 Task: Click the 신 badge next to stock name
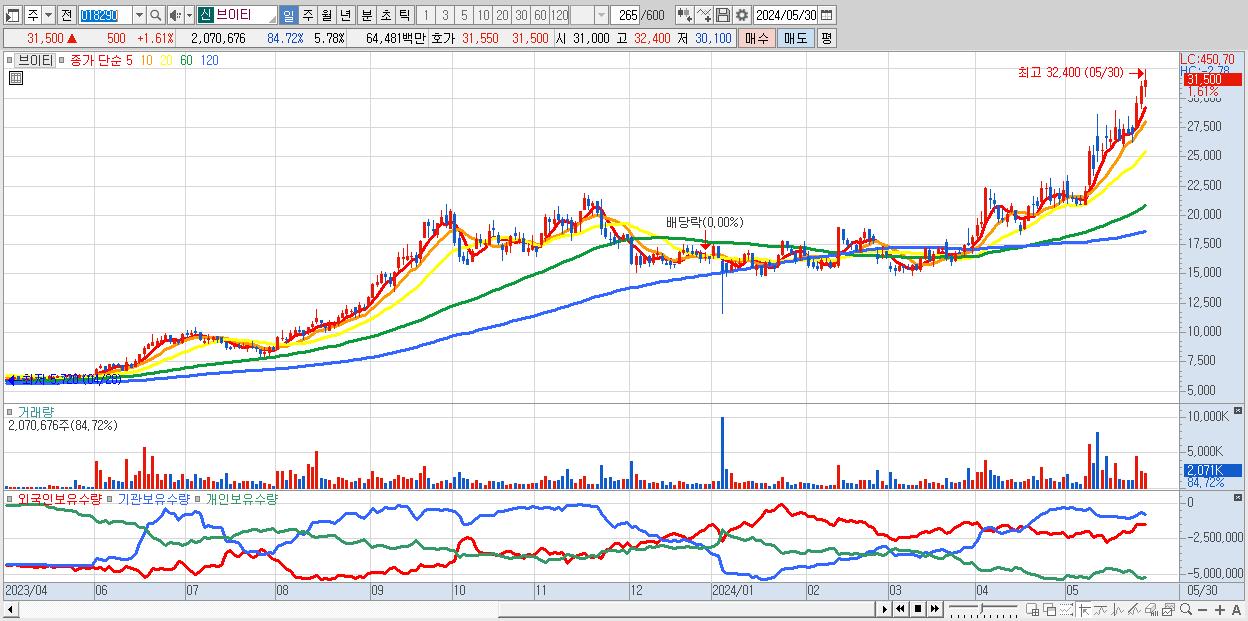click(x=205, y=15)
